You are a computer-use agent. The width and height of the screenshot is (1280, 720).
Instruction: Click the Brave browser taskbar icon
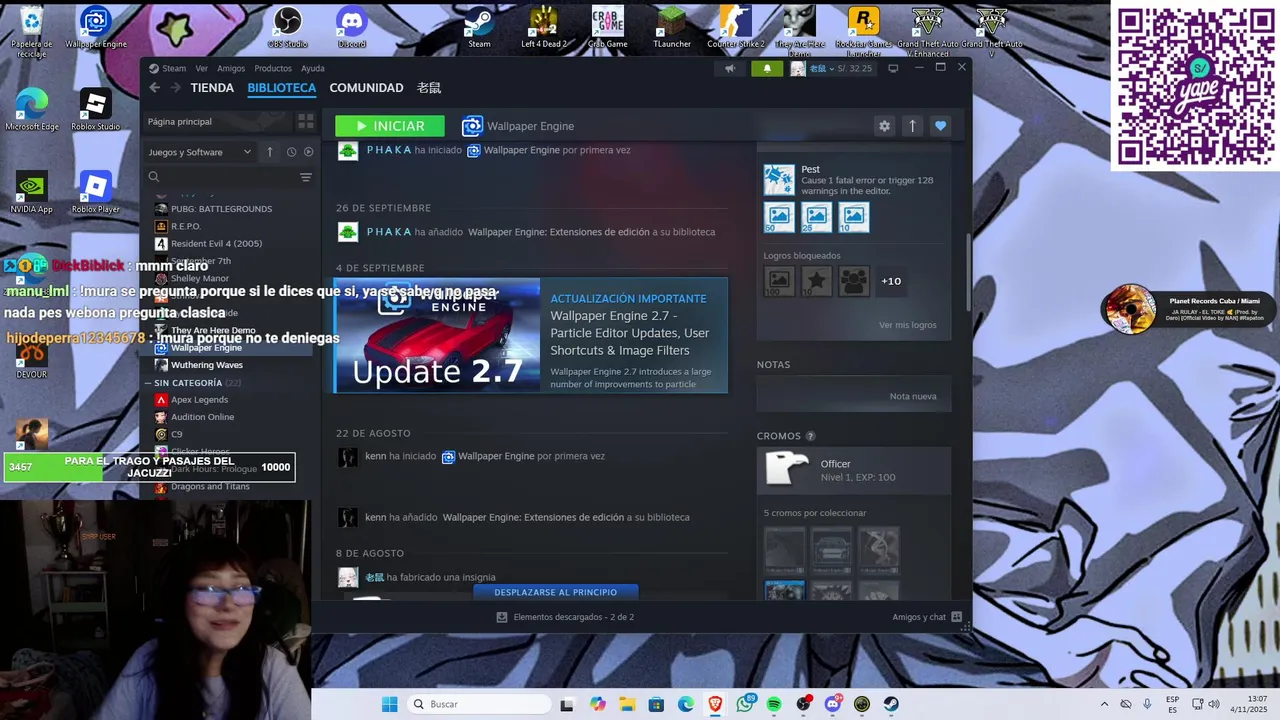point(715,704)
